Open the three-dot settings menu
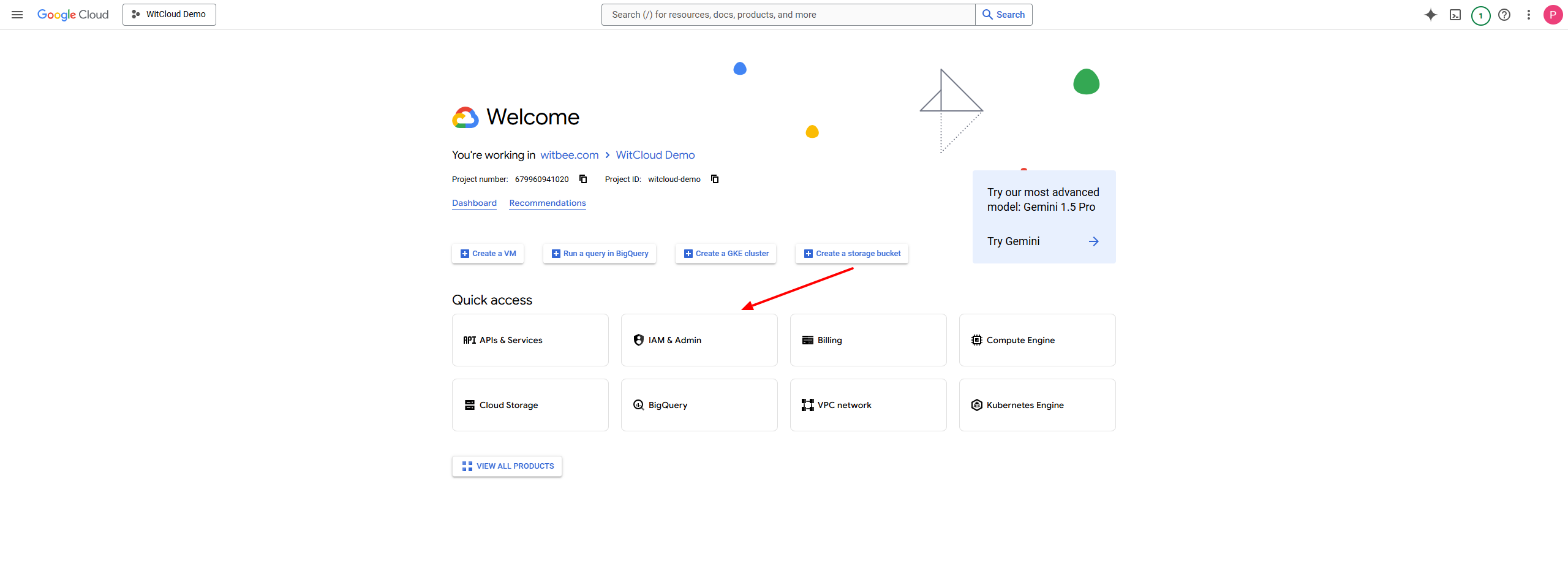This screenshot has height=579, width=1568. (1529, 15)
